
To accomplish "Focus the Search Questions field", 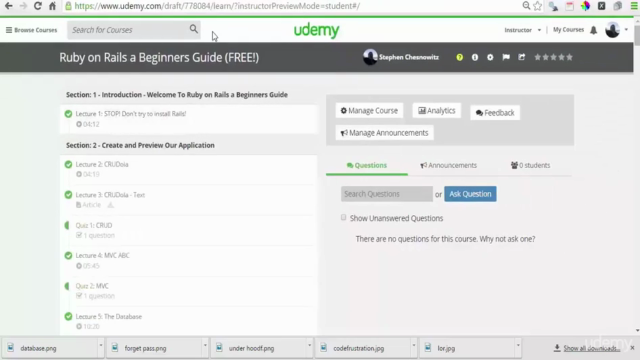I will 387,194.
